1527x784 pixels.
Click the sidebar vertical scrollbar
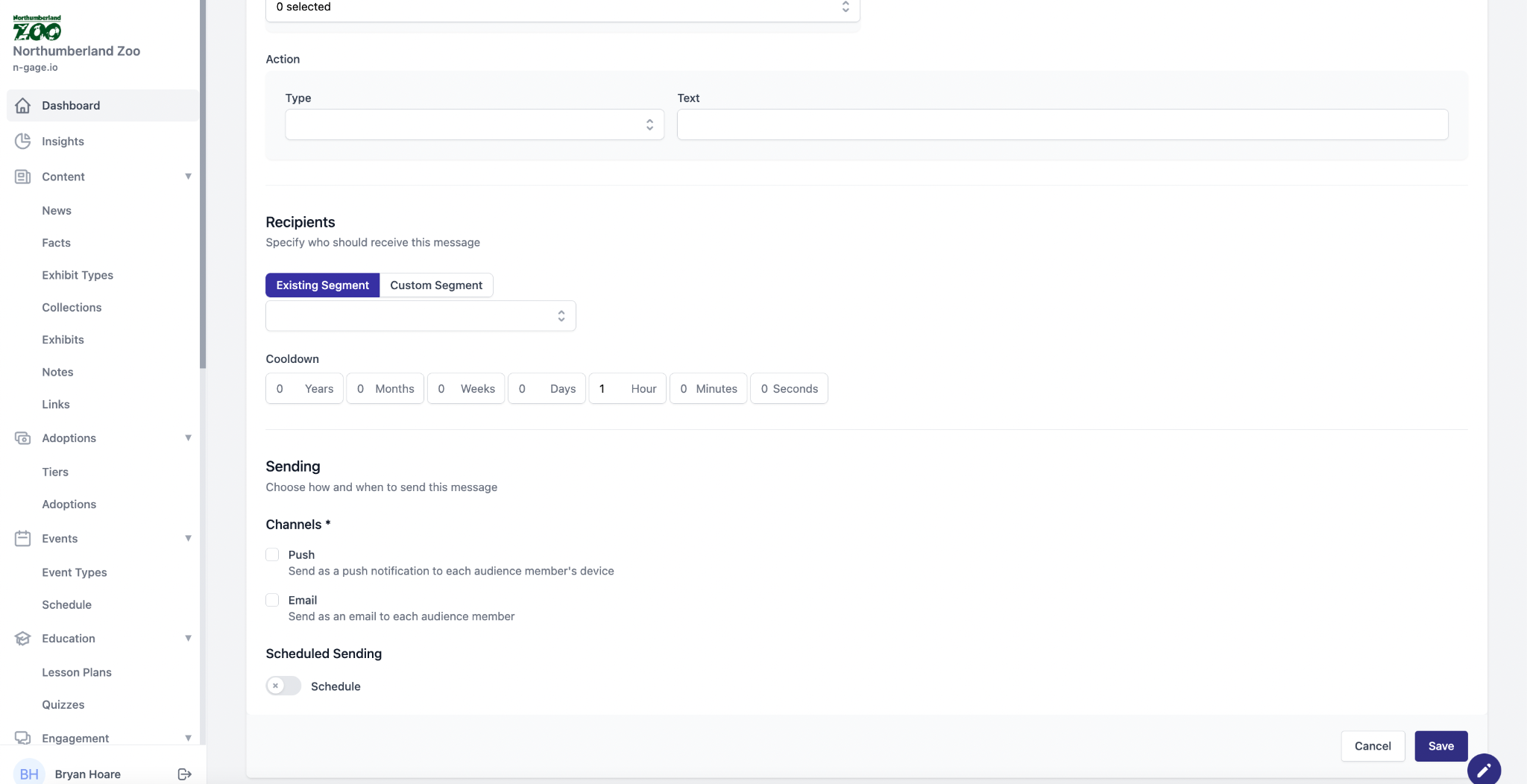click(203, 186)
